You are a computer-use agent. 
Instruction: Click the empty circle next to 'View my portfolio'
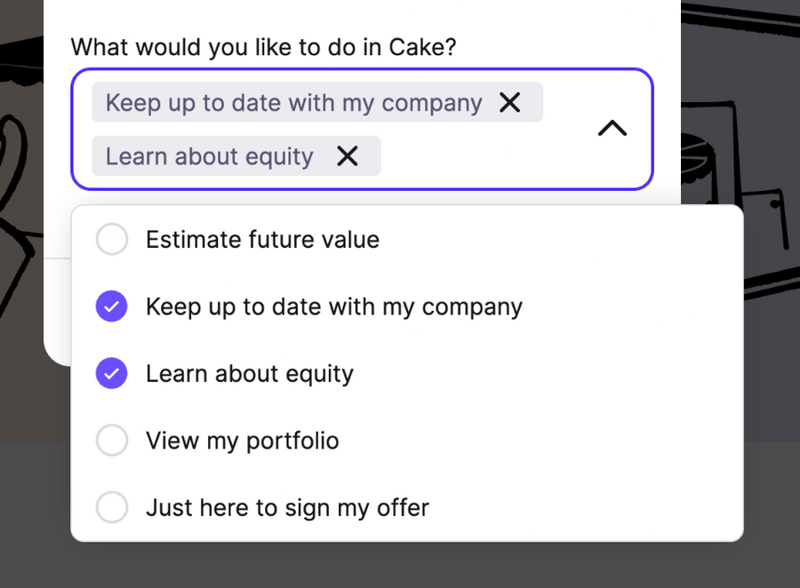click(x=111, y=440)
